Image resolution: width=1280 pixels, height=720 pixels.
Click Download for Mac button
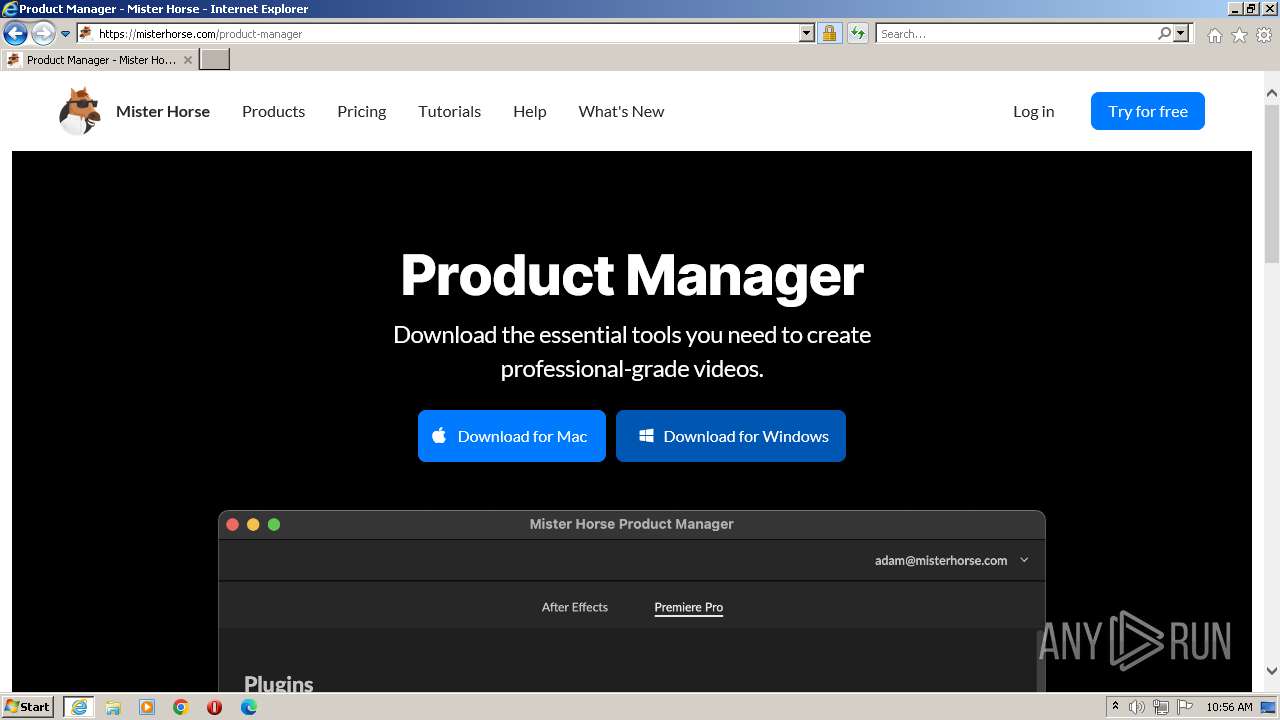click(512, 436)
